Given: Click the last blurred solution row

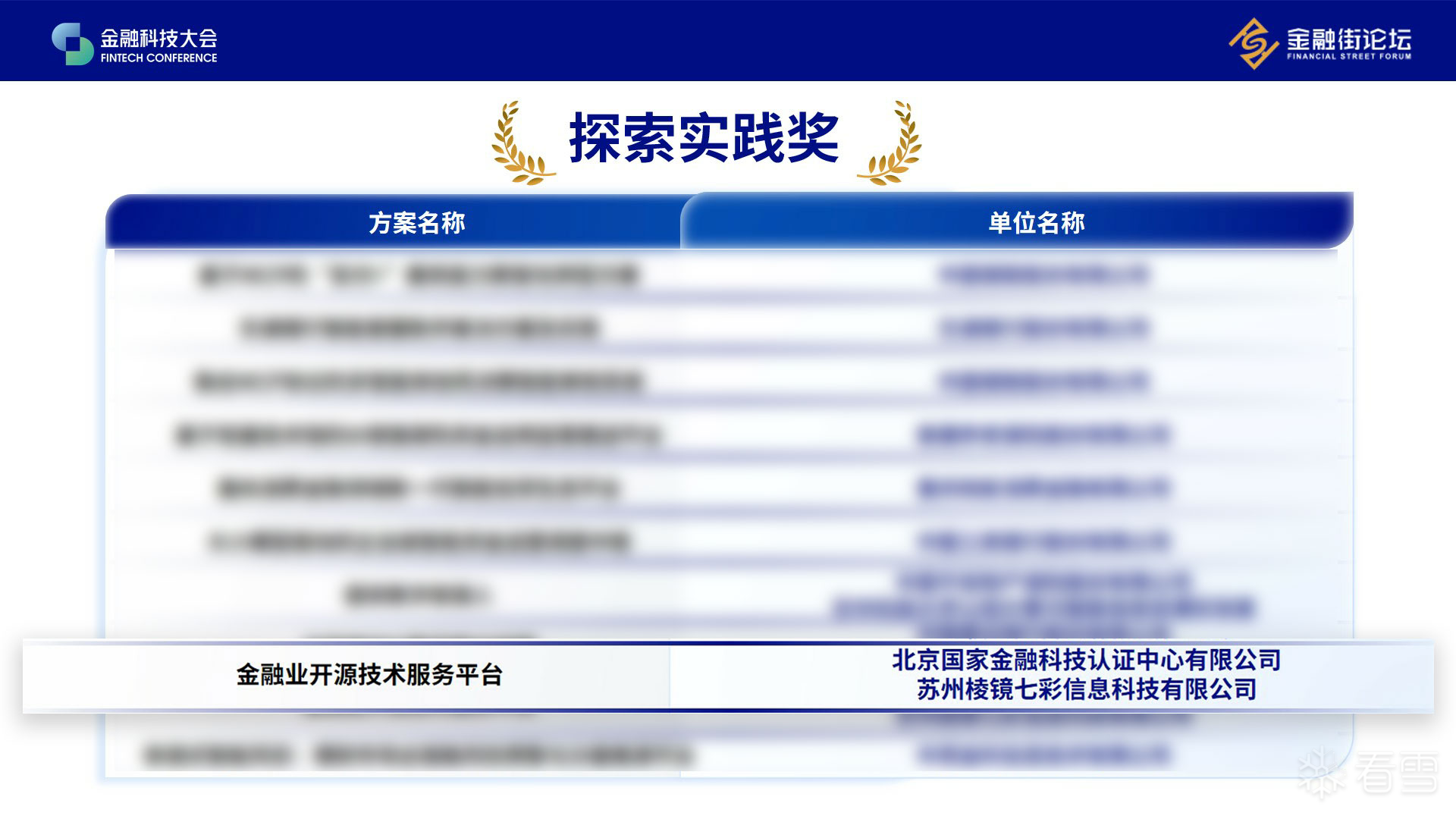Looking at the screenshot, I should tap(417, 755).
